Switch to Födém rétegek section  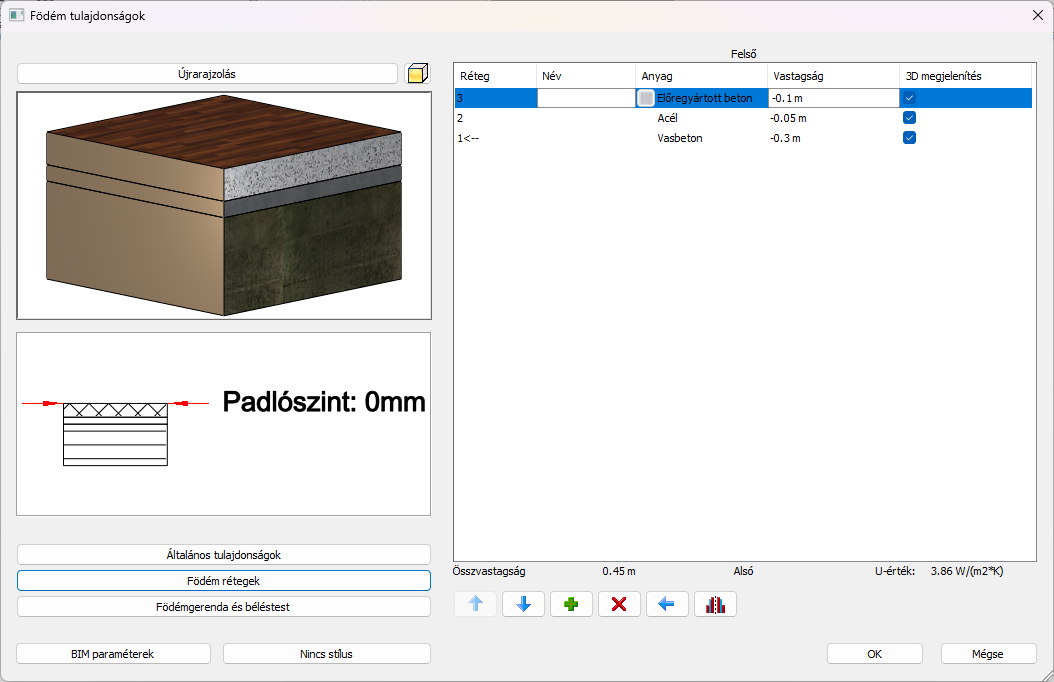(x=224, y=581)
